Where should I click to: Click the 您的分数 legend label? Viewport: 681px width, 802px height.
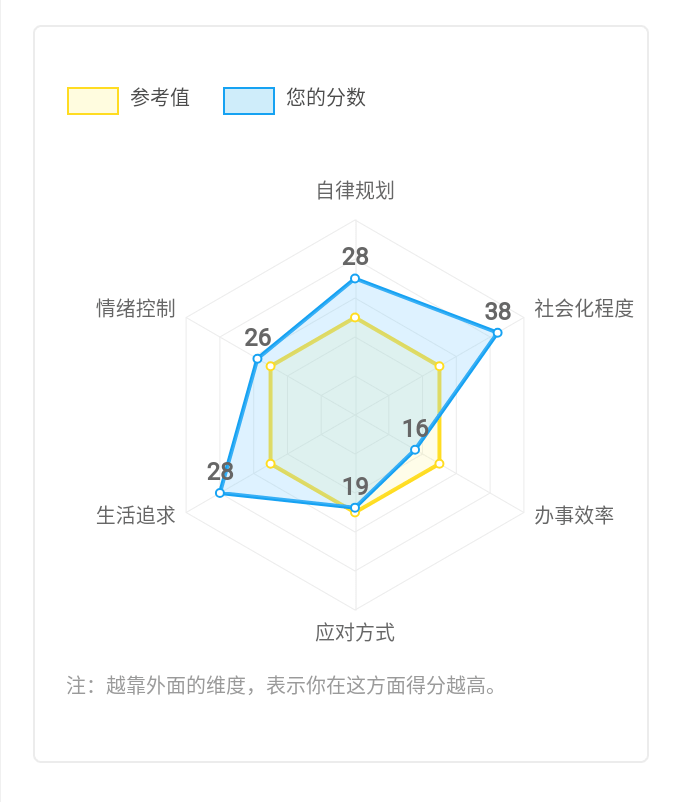(326, 98)
